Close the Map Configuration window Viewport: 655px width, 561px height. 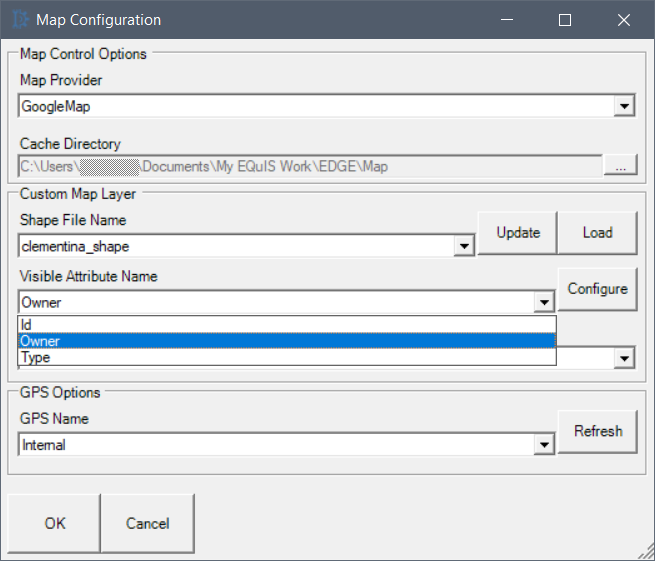[x=624, y=20]
